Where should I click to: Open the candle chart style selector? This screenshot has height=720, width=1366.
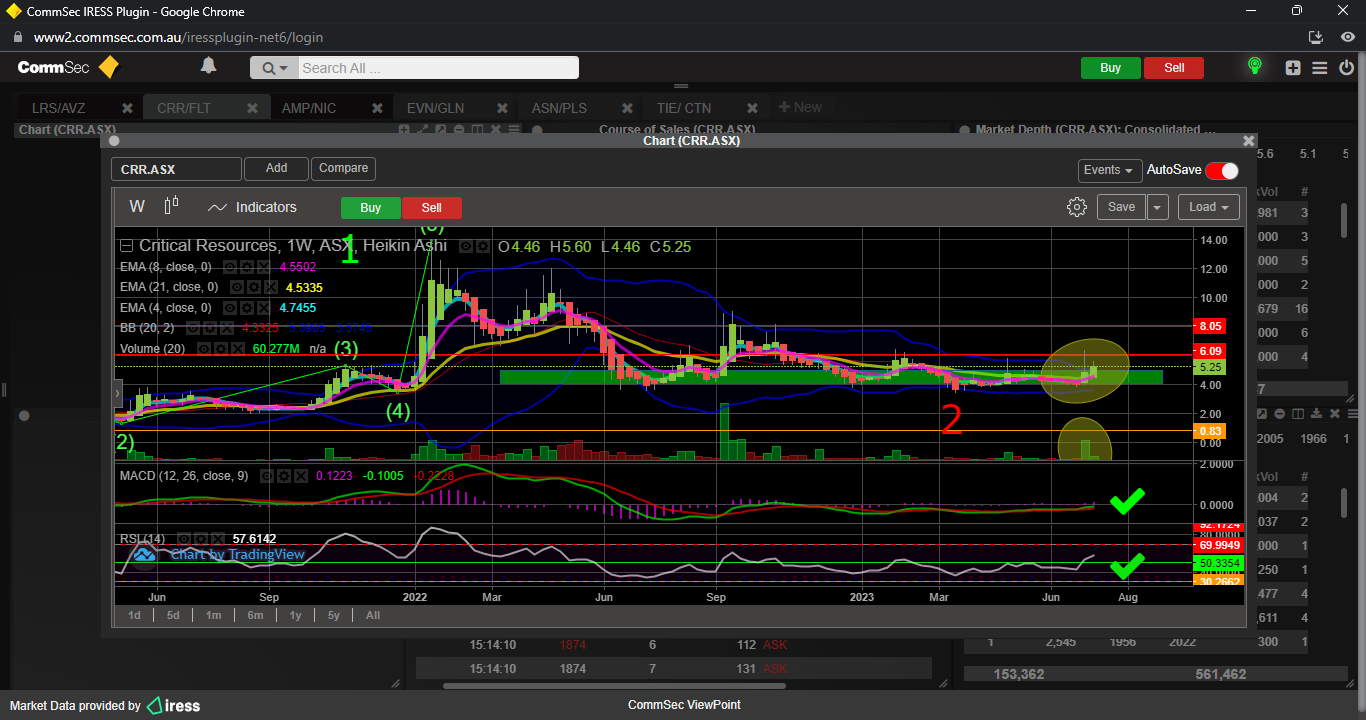click(171, 206)
